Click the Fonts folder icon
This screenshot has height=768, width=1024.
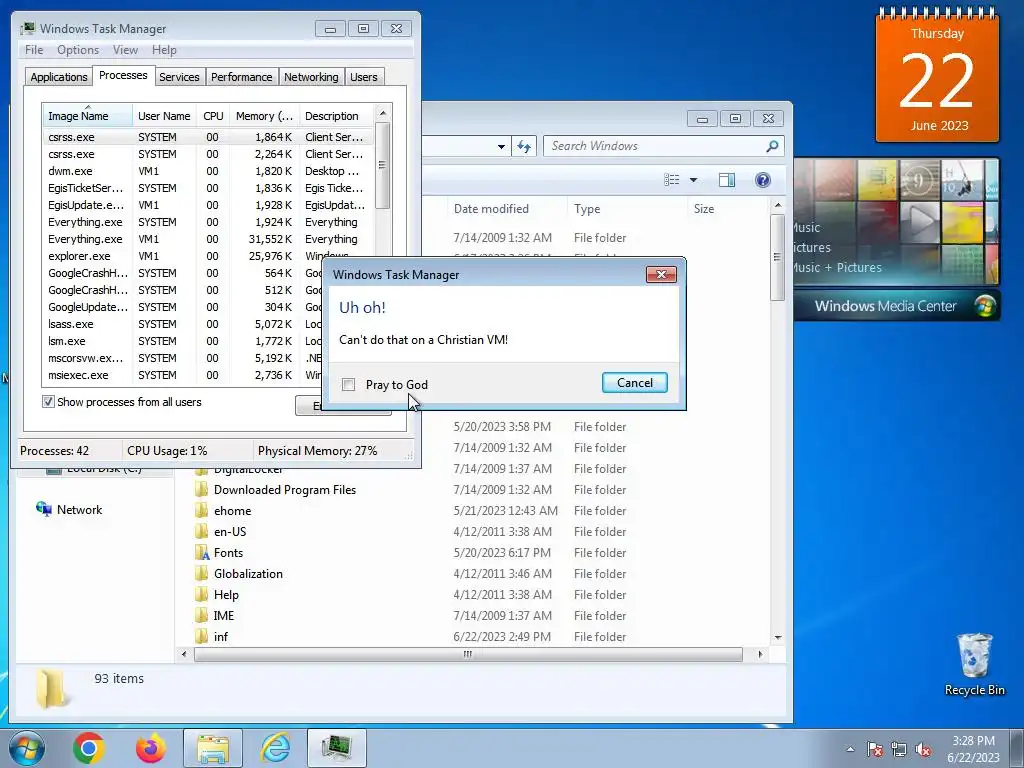coord(202,552)
